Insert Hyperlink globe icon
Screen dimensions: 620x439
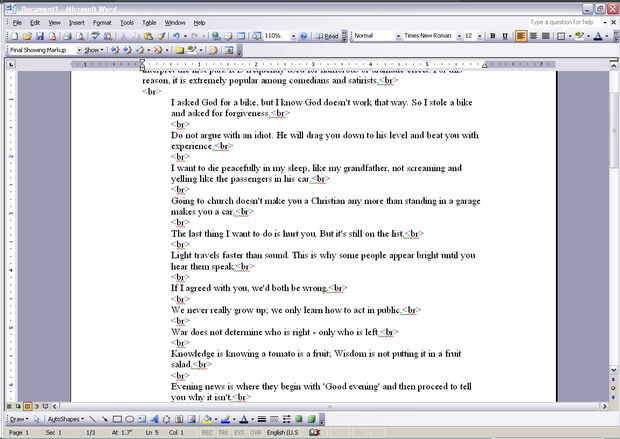pos(216,36)
